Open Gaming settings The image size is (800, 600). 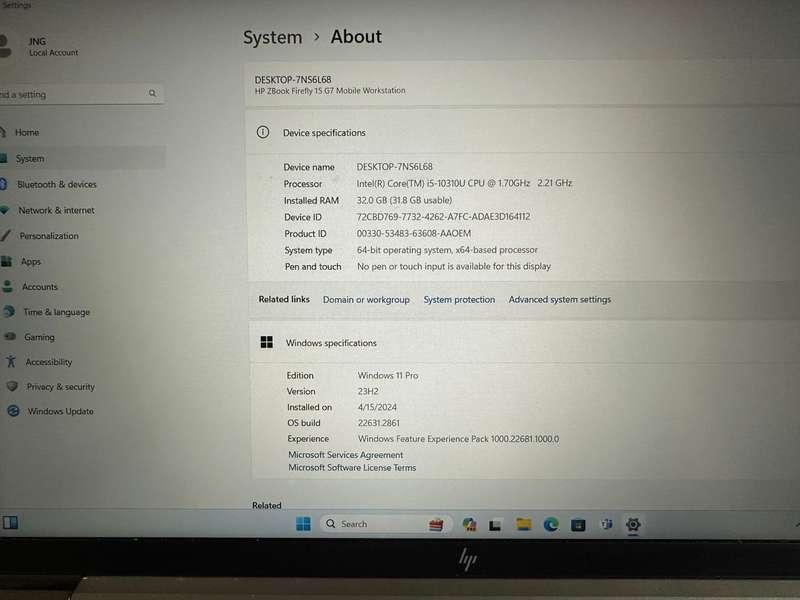tap(39, 337)
